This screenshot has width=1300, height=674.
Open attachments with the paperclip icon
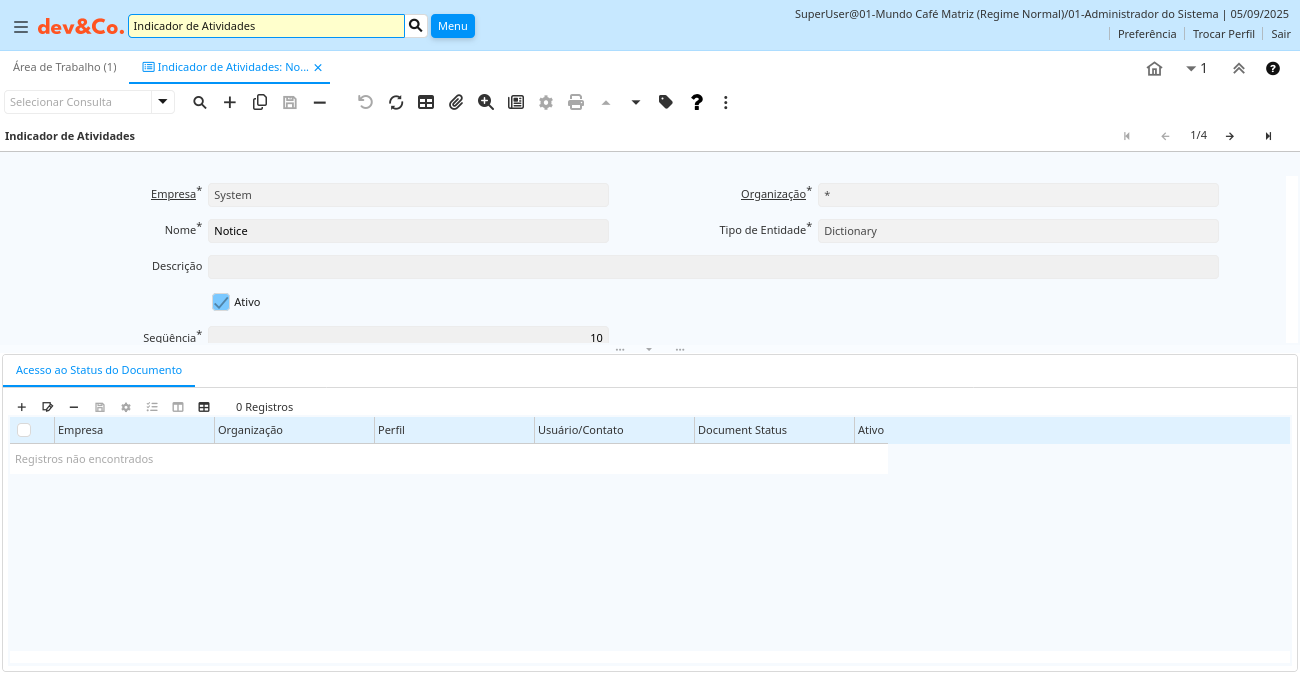(456, 102)
